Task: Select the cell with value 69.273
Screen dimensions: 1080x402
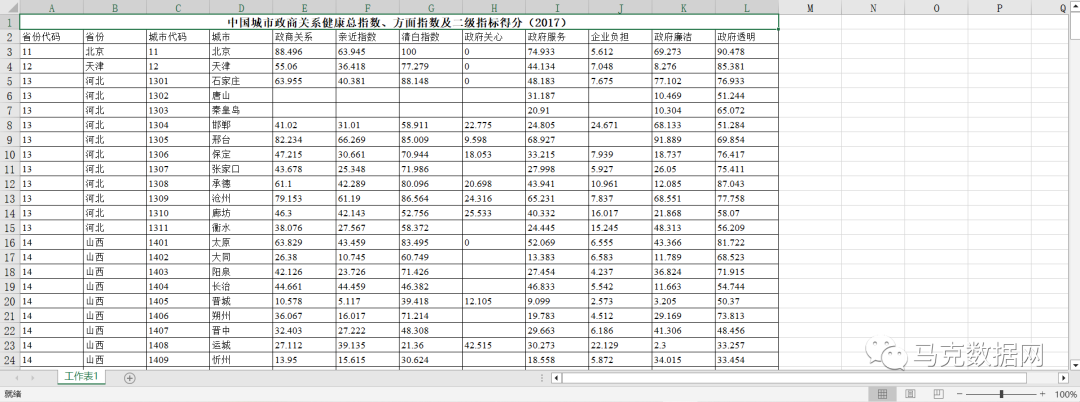Action: (x=683, y=52)
